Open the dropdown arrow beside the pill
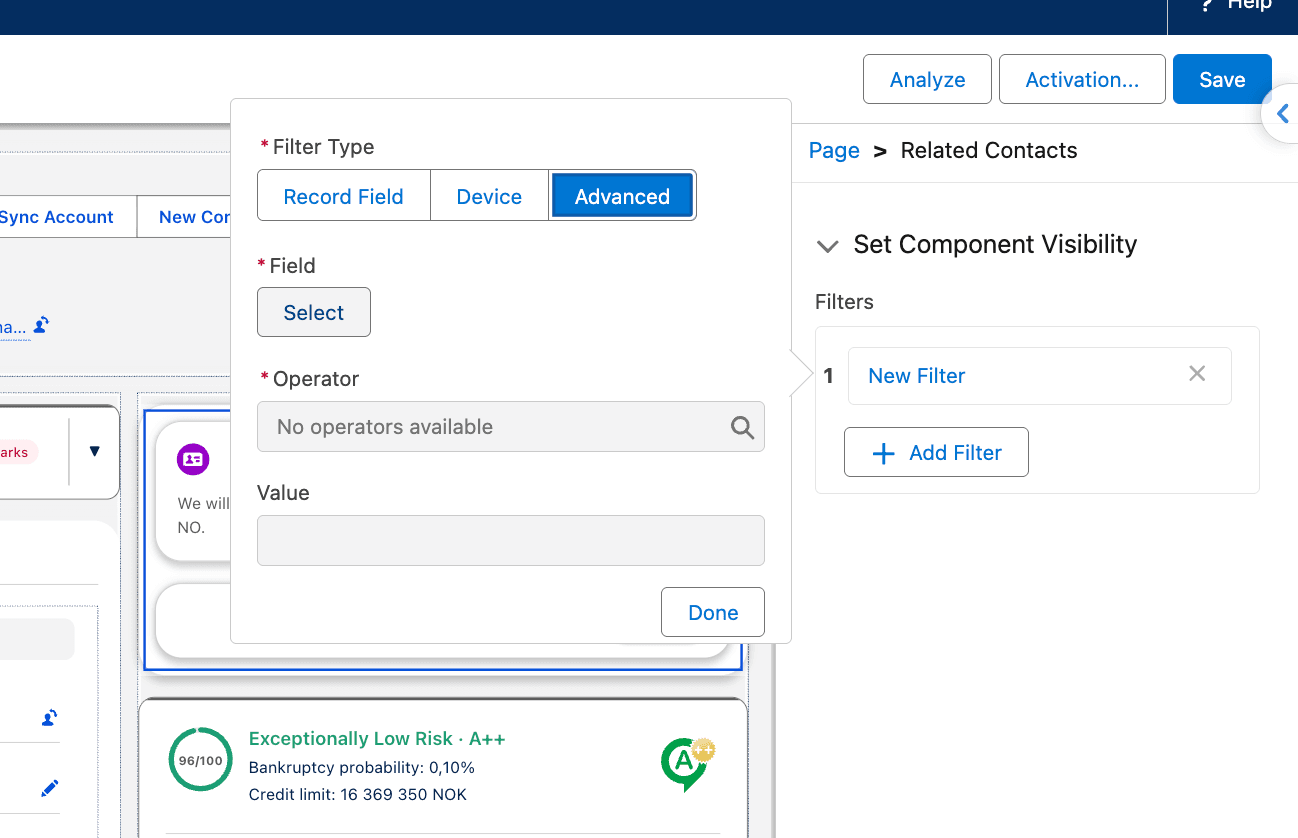This screenshot has height=838, width=1298. pos(95,451)
